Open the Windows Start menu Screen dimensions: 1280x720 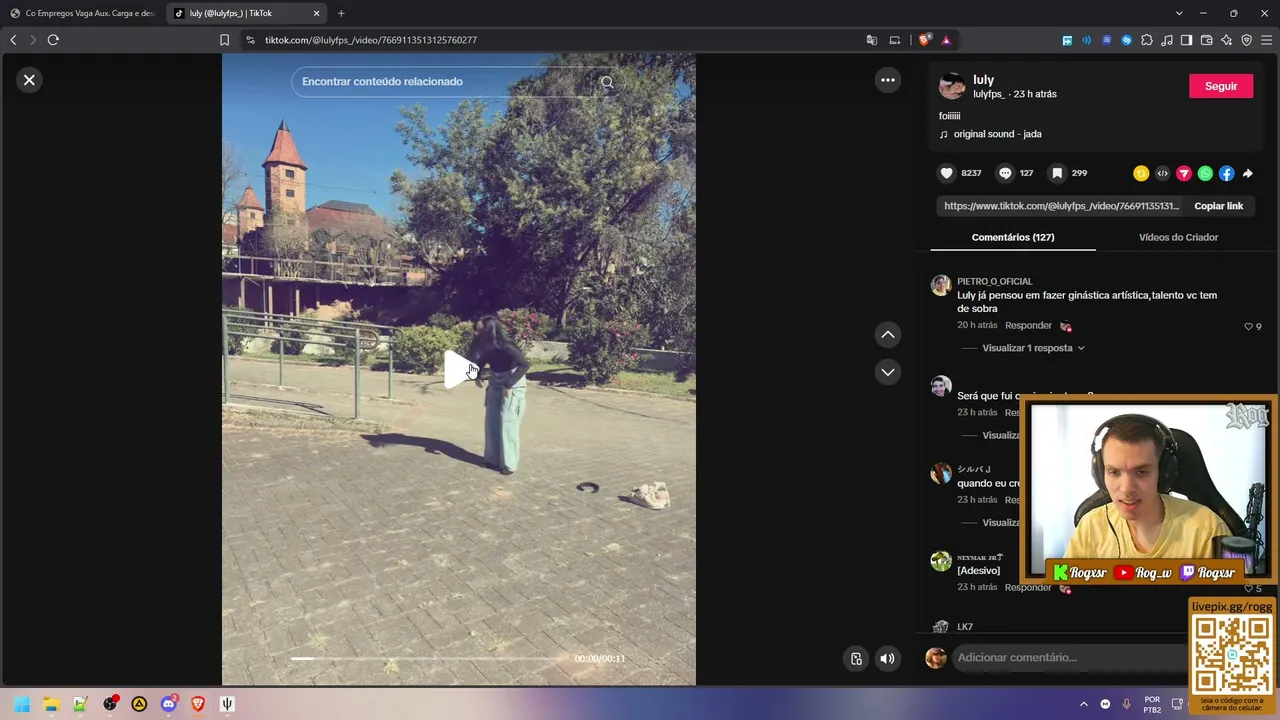[22, 704]
